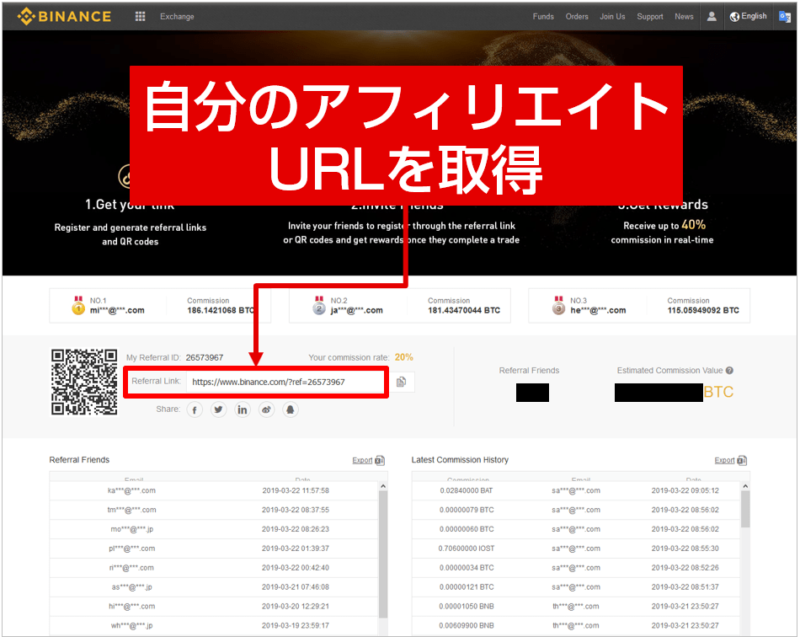
Task: Export the Referral Friends list
Action: click(x=368, y=461)
